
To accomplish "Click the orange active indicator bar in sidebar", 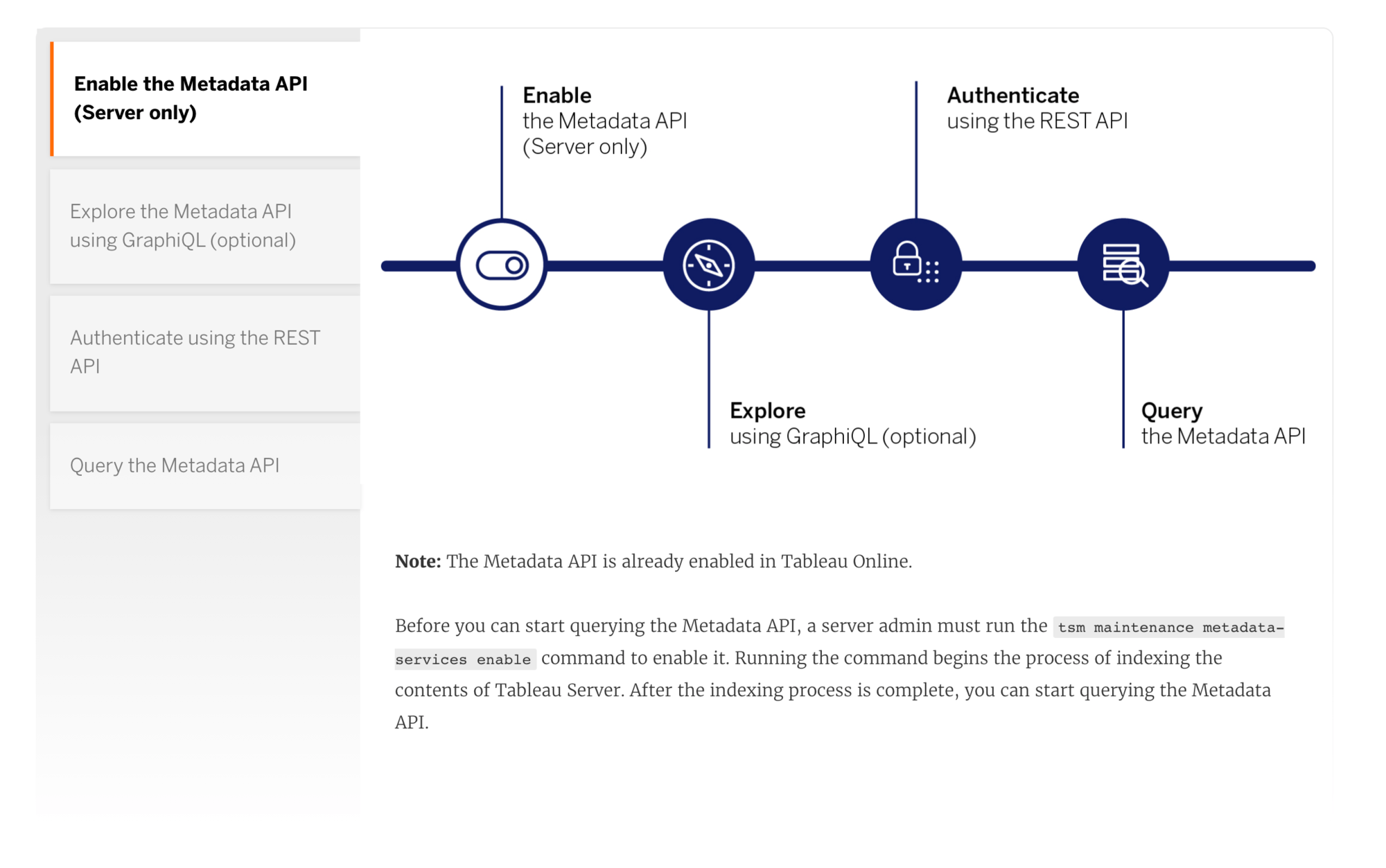I will click(52, 98).
